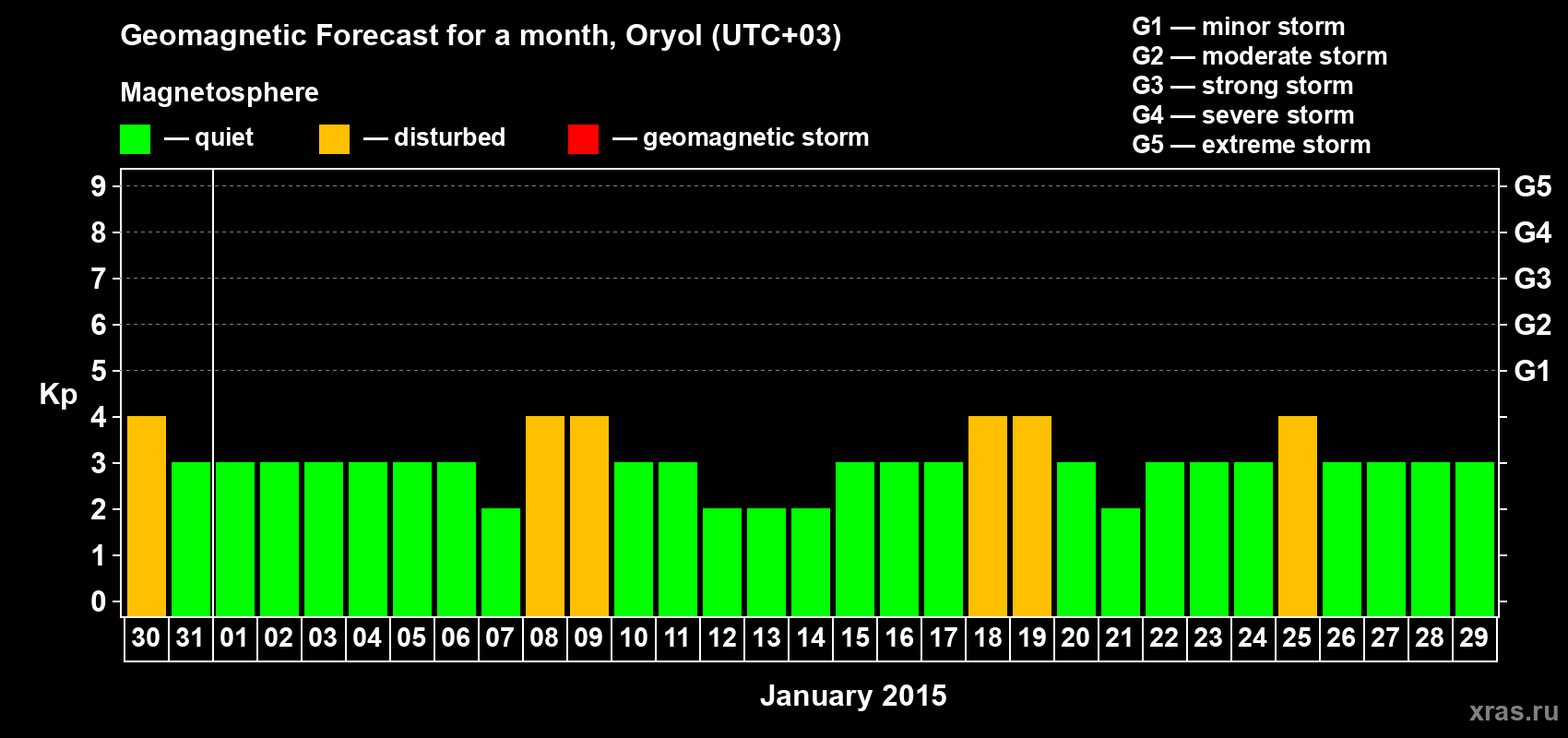Click Kp value 9 on the axis
Screen dimensions: 1568x738
99,186
